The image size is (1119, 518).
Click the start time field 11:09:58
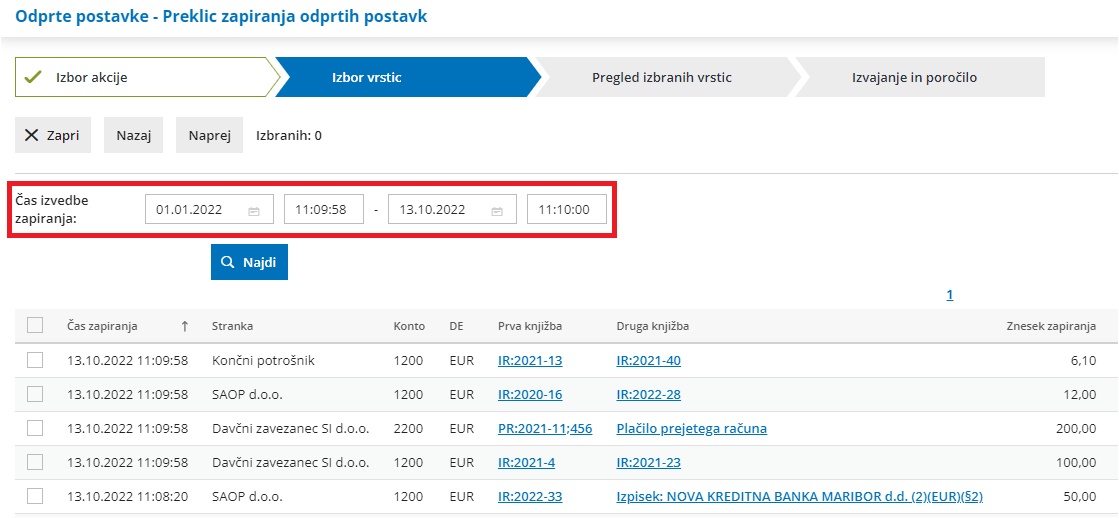pyautogui.click(x=324, y=210)
